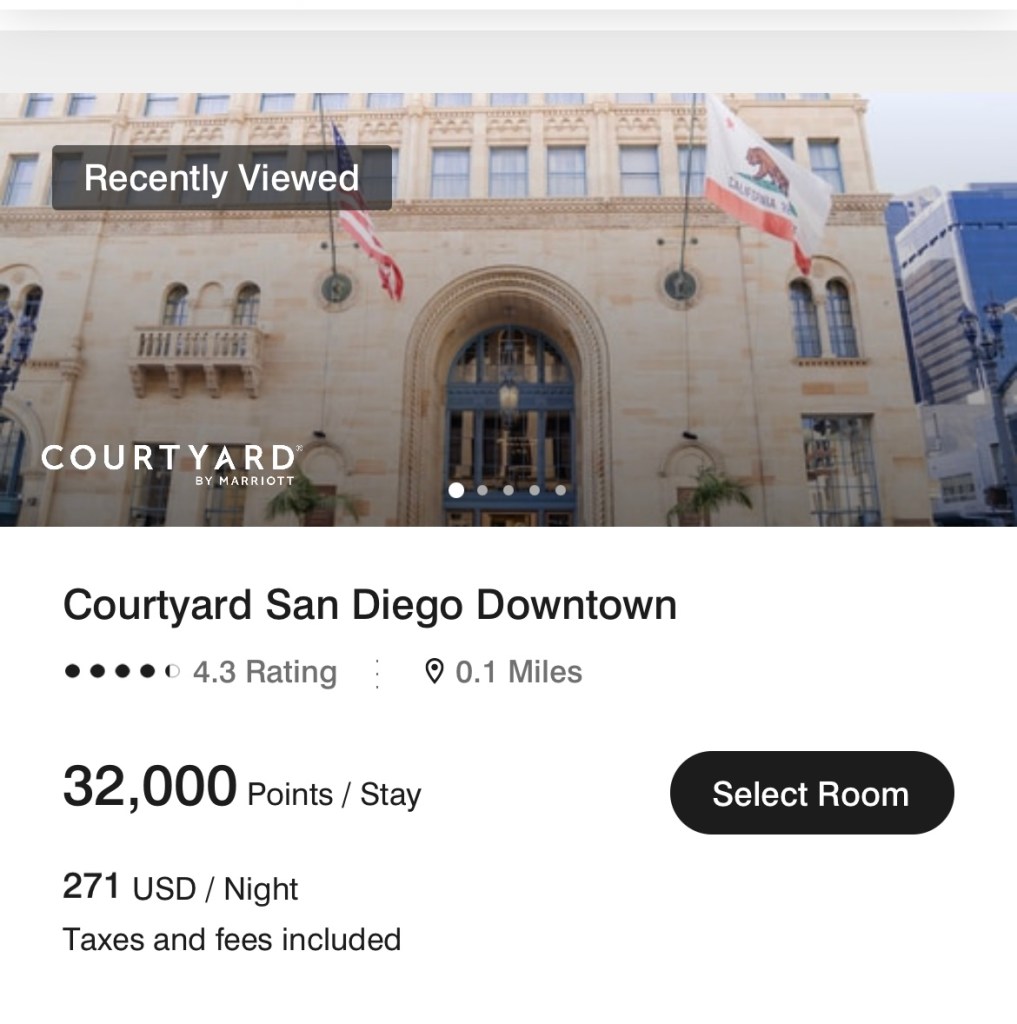The width and height of the screenshot is (1017, 1024).
Task: Click the half-filled fifth rating dot
Action: [x=172, y=671]
